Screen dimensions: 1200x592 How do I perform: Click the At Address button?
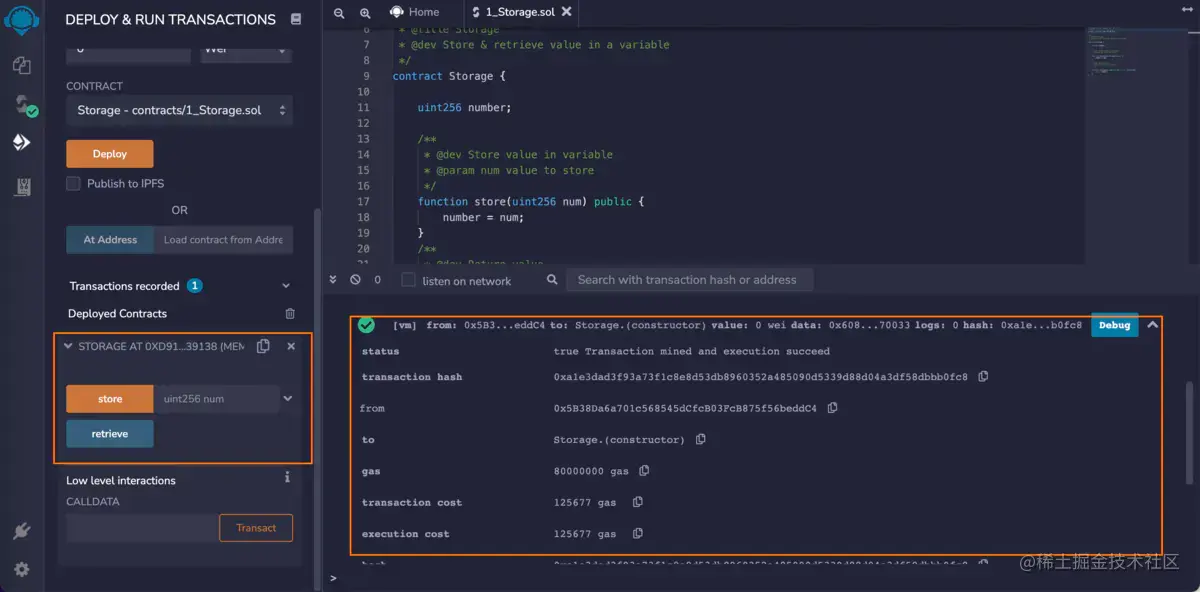pyautogui.click(x=110, y=240)
